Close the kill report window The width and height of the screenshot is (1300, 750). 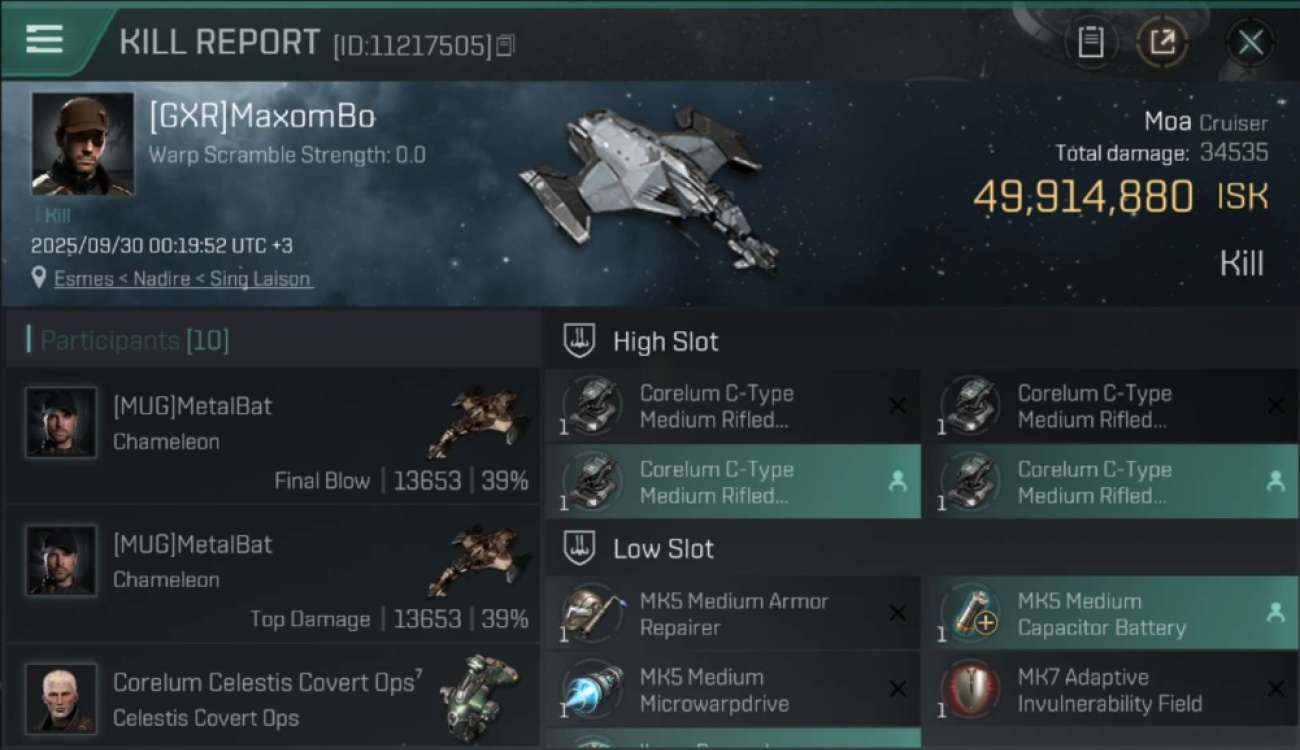point(1250,42)
